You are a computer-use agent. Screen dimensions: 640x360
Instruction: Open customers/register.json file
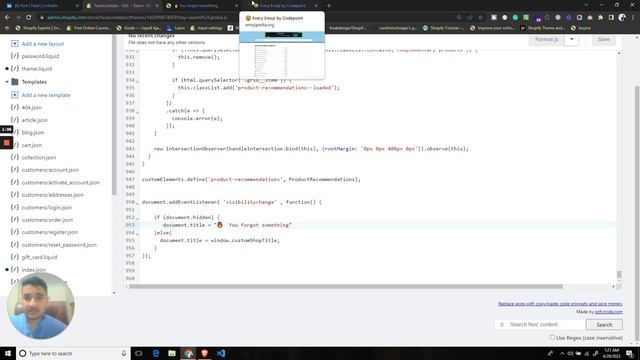[x=49, y=232]
